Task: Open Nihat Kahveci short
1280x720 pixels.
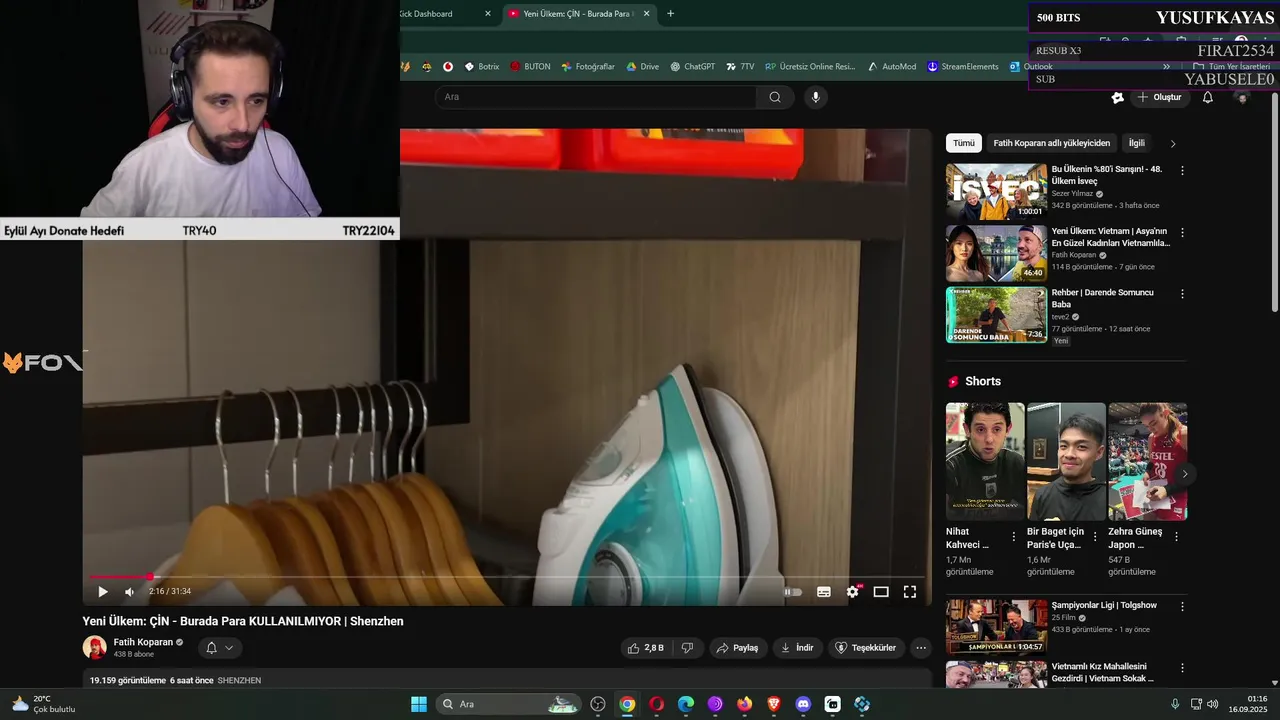Action: (x=985, y=462)
